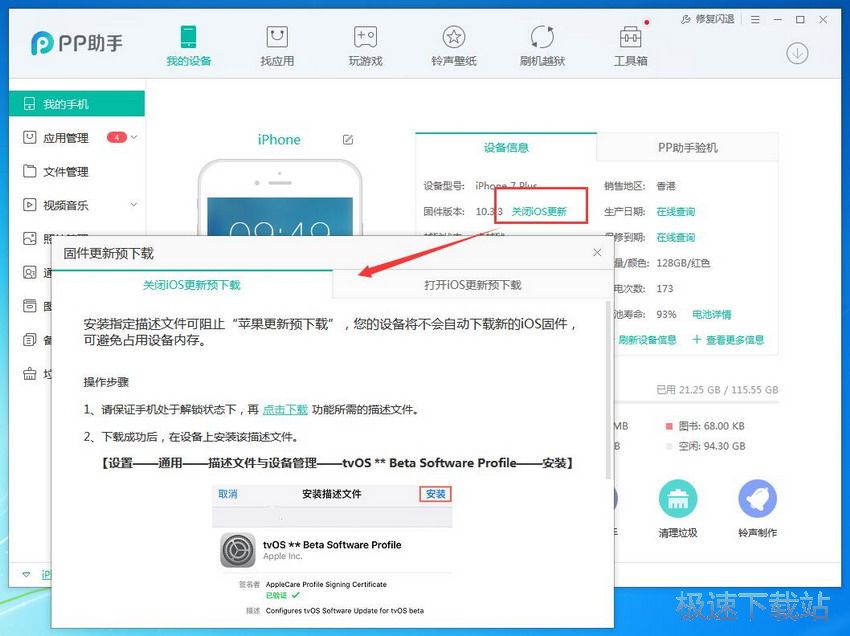Click 在线查询 next to 保修到期

tap(675, 237)
